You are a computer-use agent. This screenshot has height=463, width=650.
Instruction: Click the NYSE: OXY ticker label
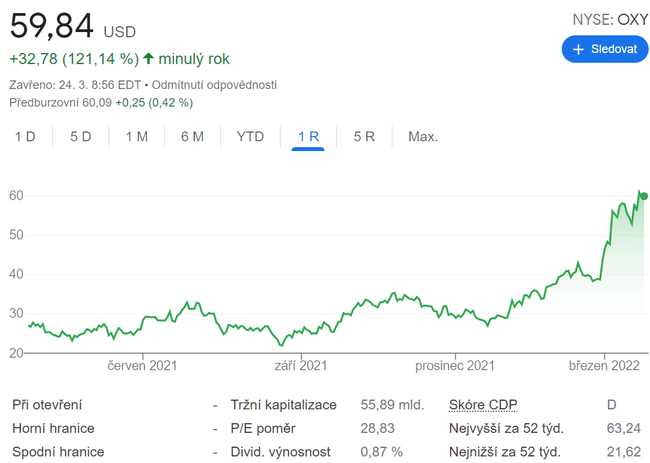point(610,19)
